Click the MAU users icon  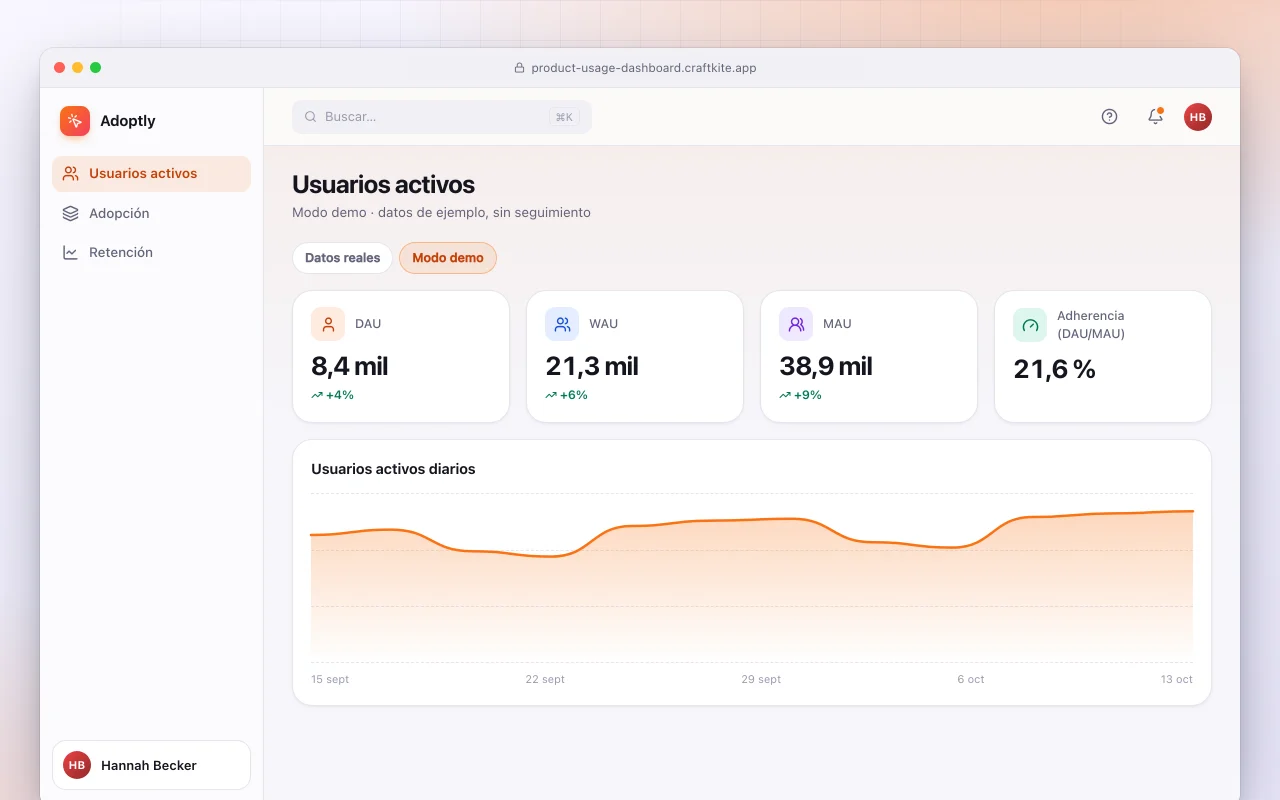[x=796, y=324]
